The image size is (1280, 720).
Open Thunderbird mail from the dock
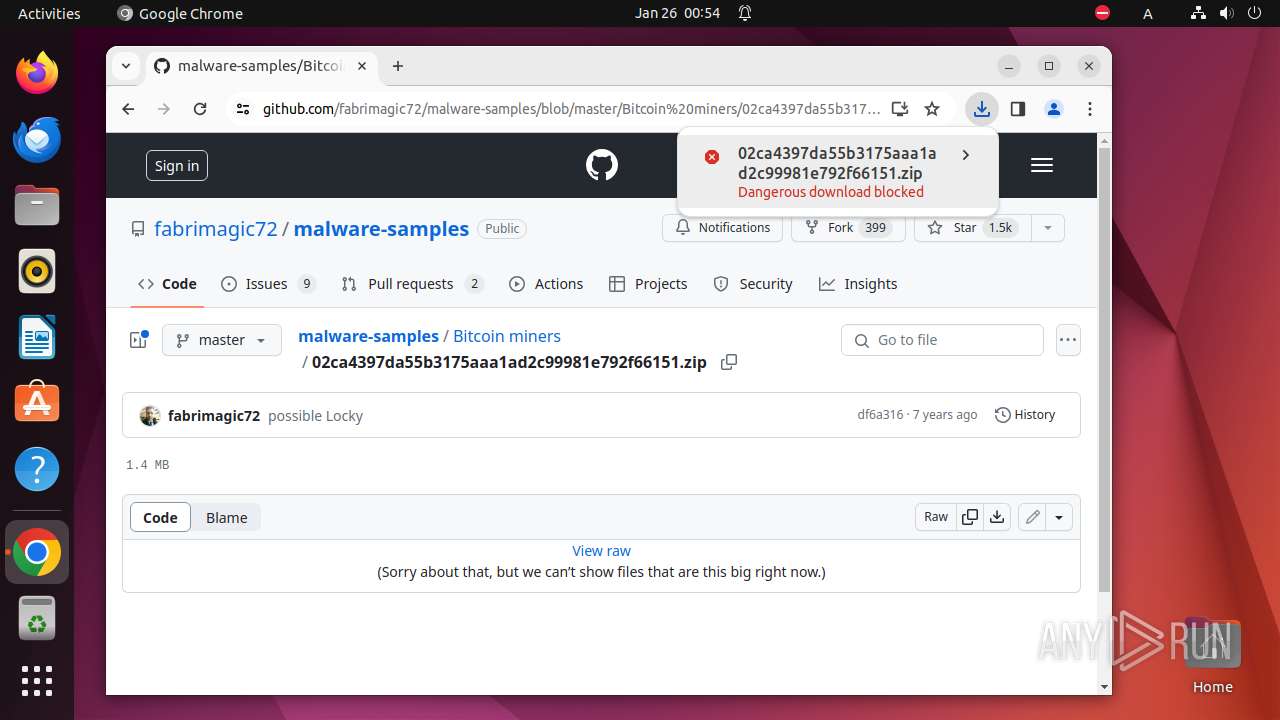(37, 139)
